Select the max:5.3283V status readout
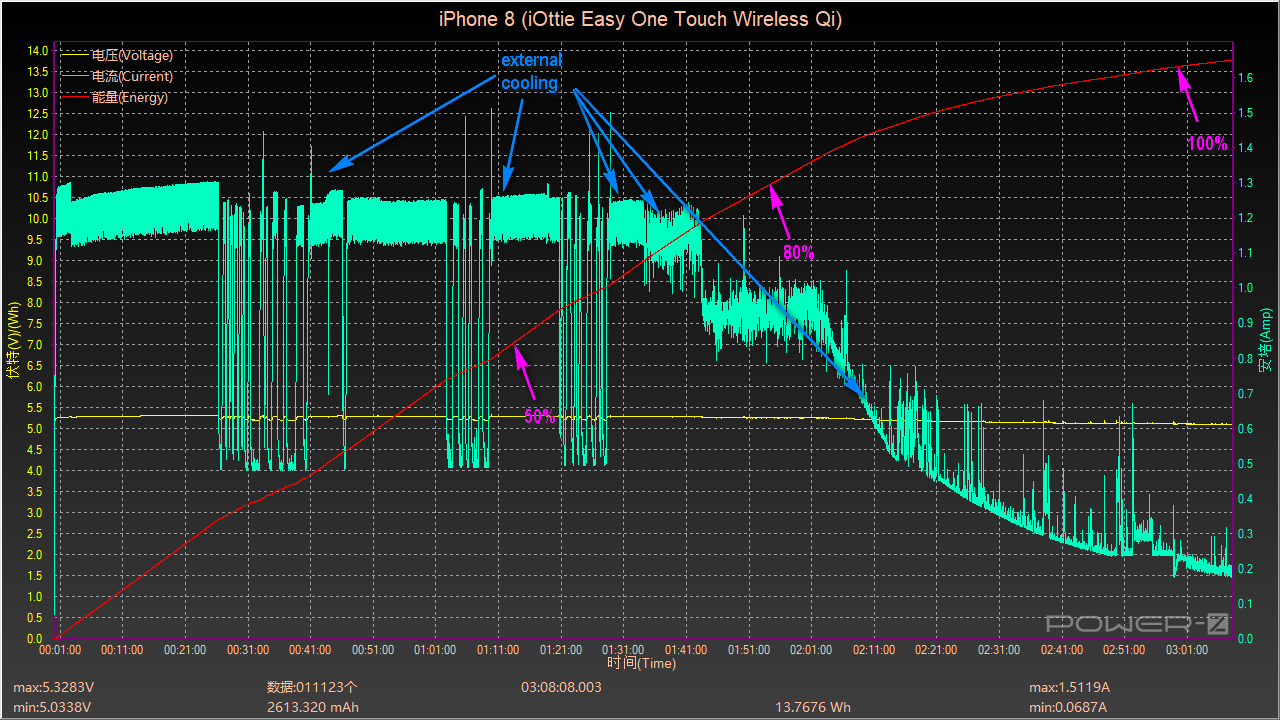The width and height of the screenshot is (1280, 720). pos(52,688)
